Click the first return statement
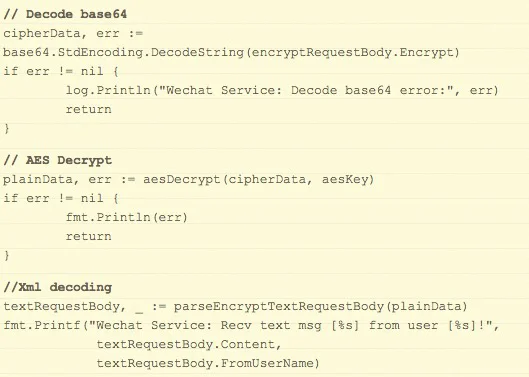Image resolution: width=529 pixels, height=377 pixels. (88, 109)
